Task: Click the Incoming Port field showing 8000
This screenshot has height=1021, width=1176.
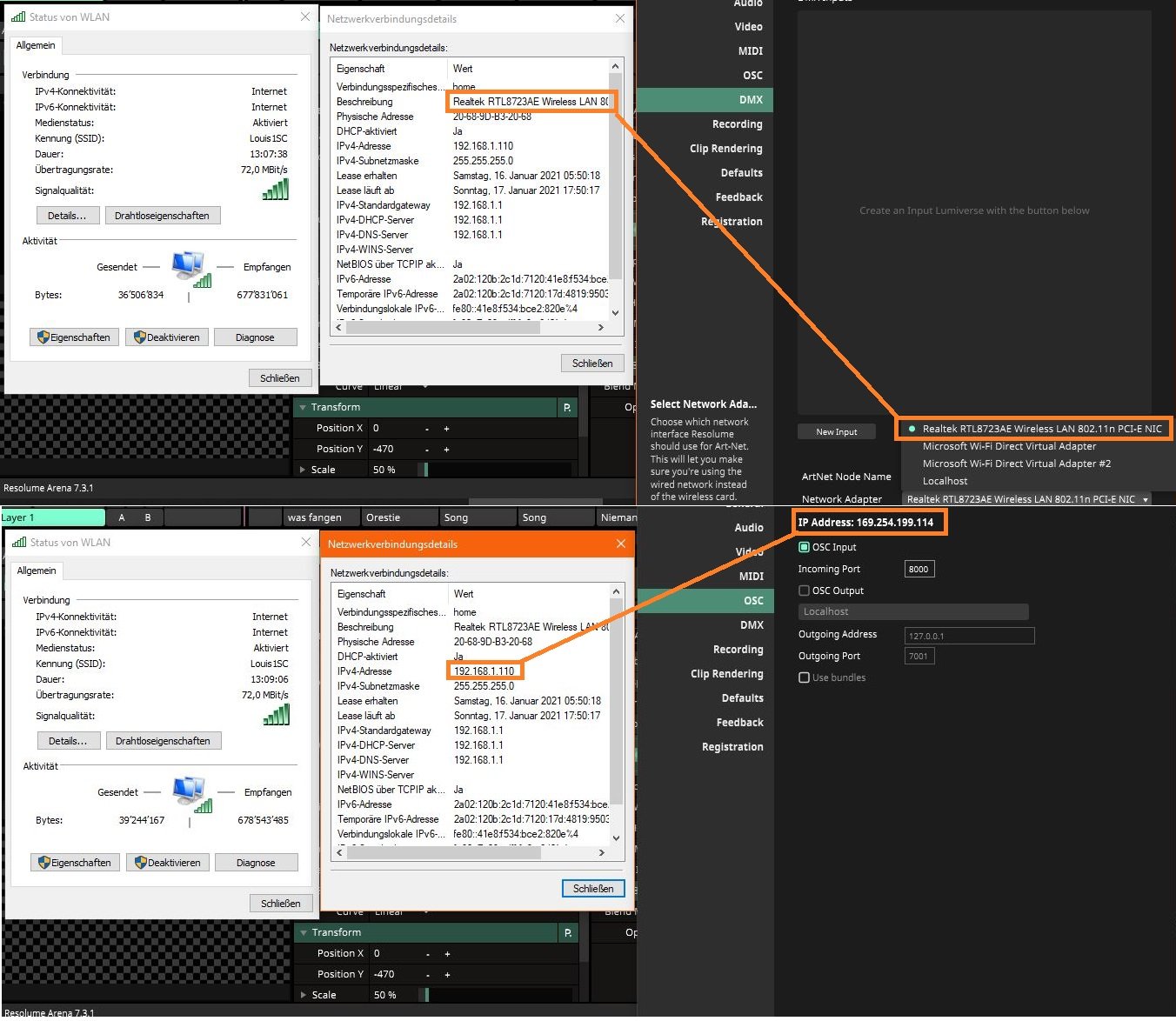Action: click(x=919, y=570)
